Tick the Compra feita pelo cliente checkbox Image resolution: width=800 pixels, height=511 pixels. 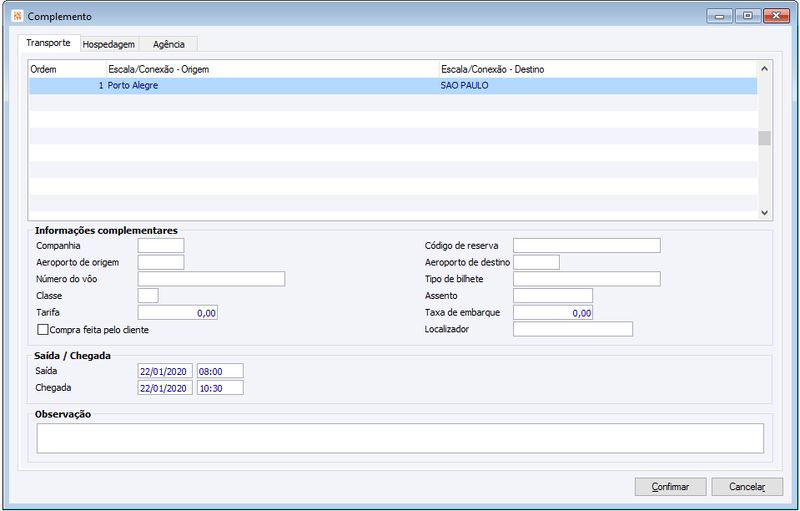click(x=43, y=330)
